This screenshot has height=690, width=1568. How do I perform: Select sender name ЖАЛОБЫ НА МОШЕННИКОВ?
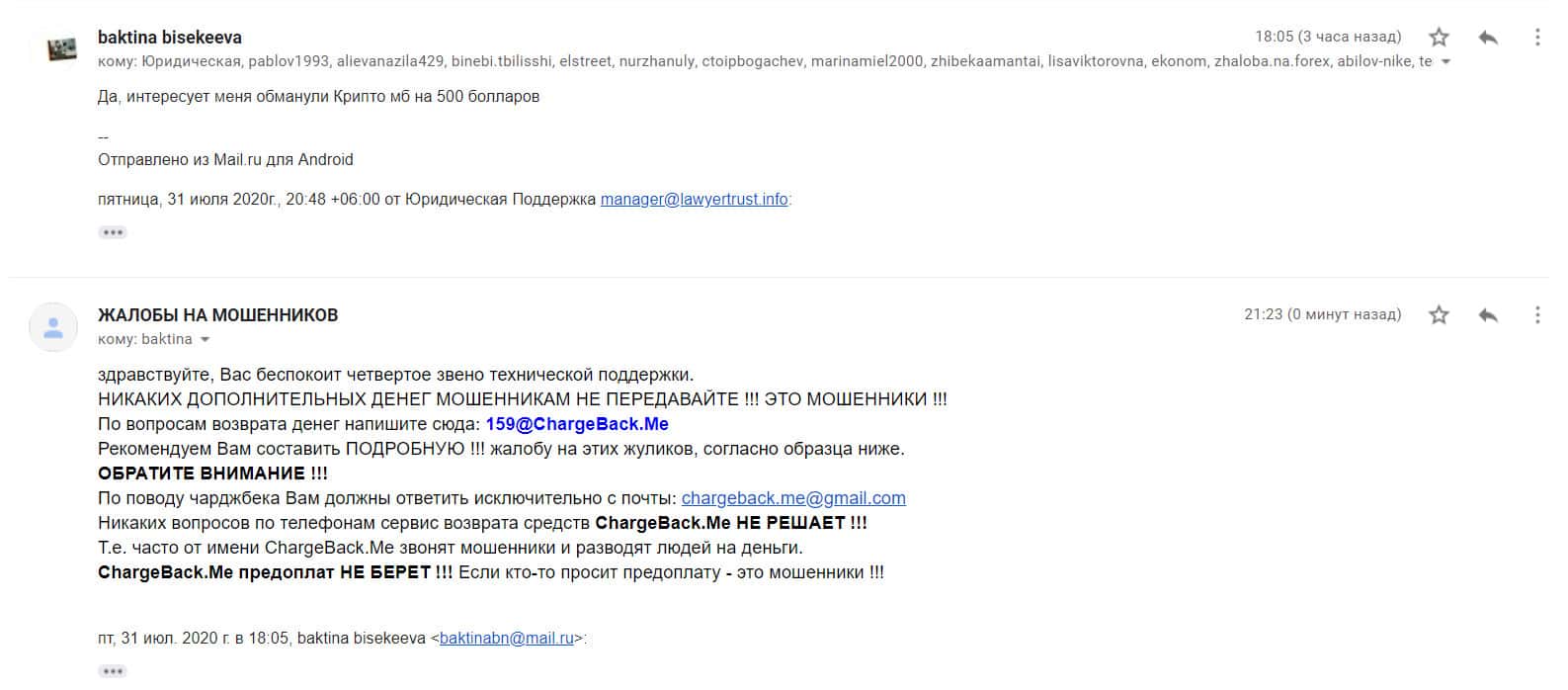(217, 315)
